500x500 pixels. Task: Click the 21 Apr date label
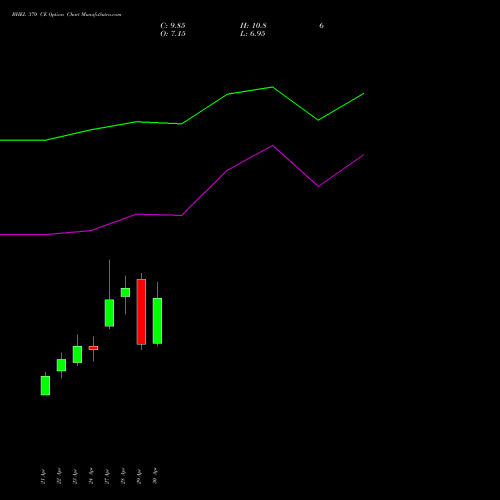click(x=43, y=476)
